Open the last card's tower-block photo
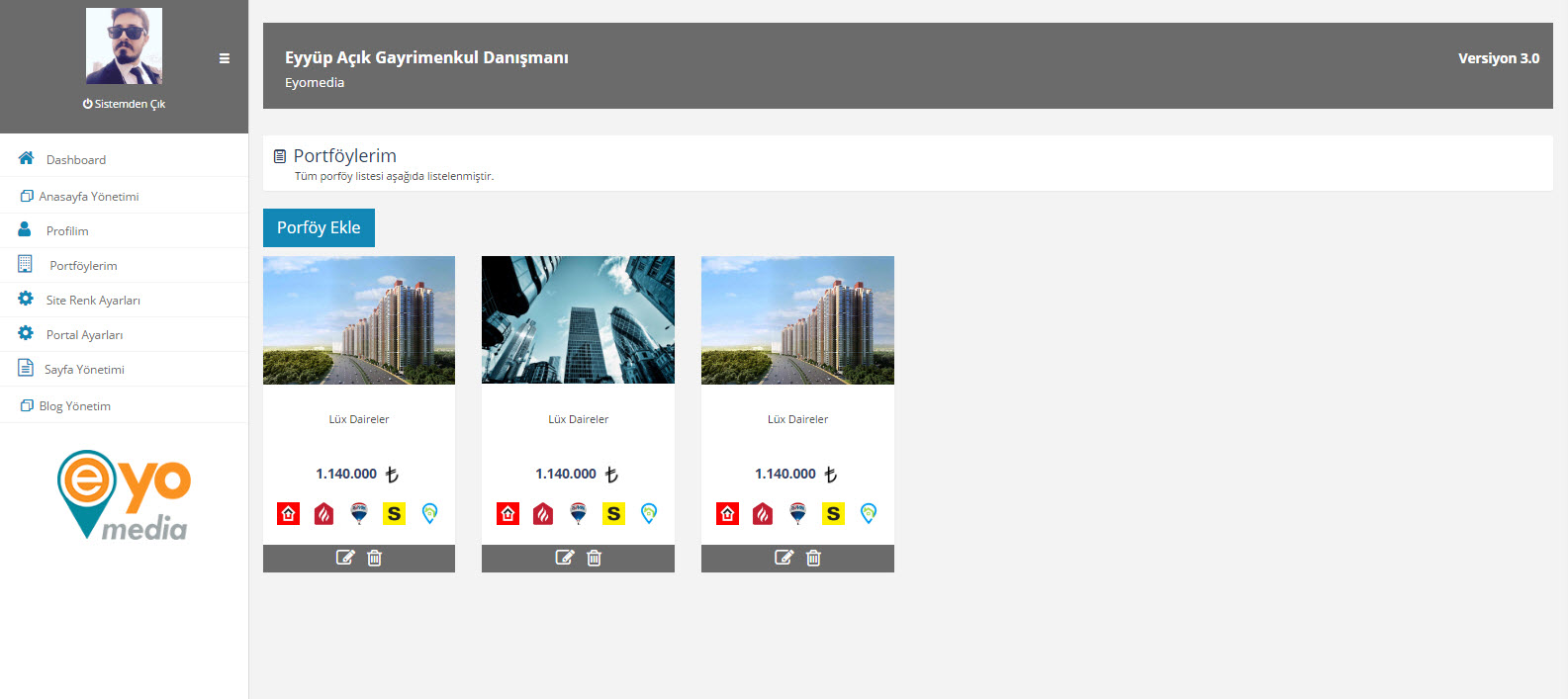1568x699 pixels. click(x=797, y=320)
